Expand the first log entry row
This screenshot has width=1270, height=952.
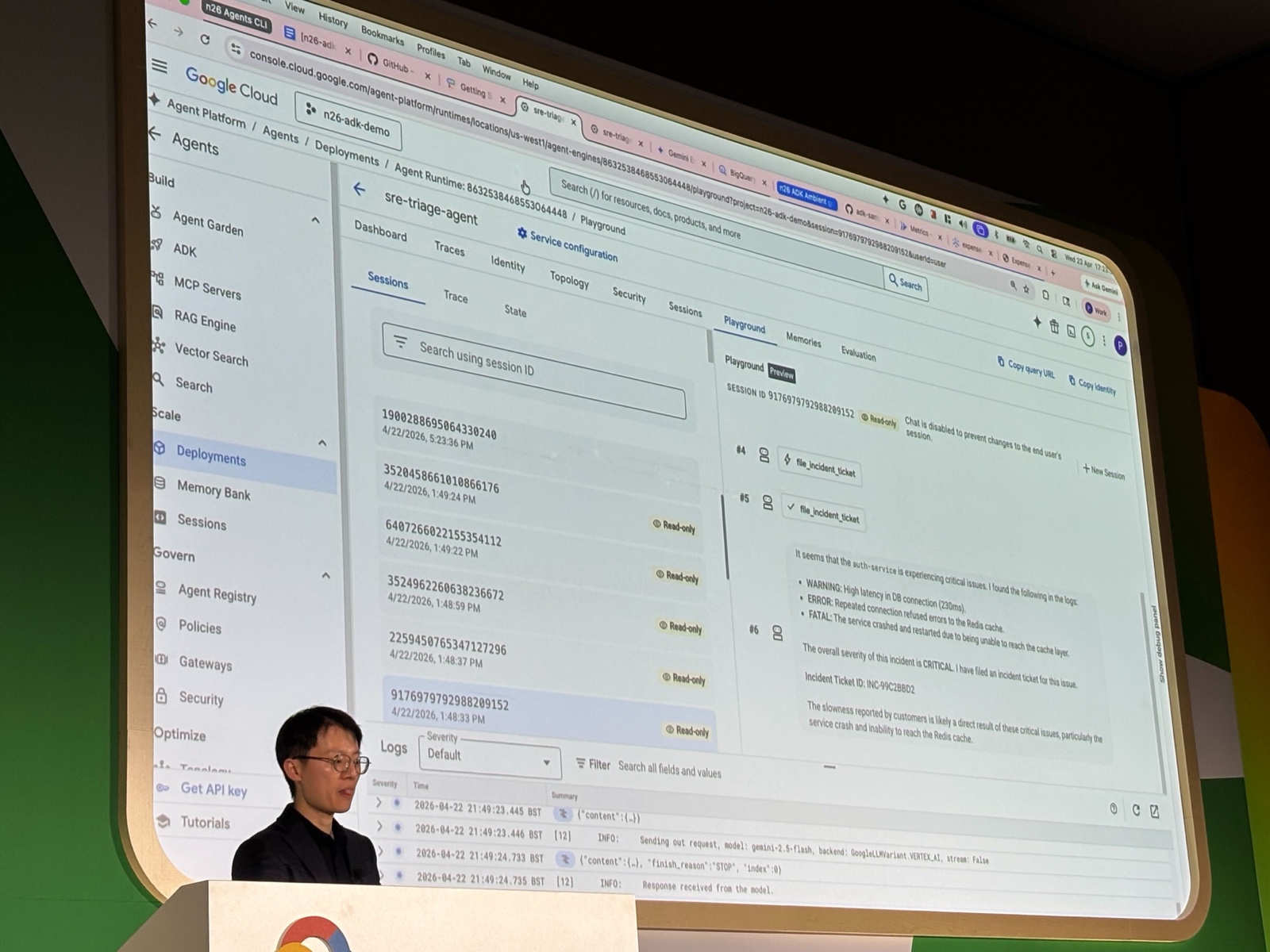tap(379, 803)
